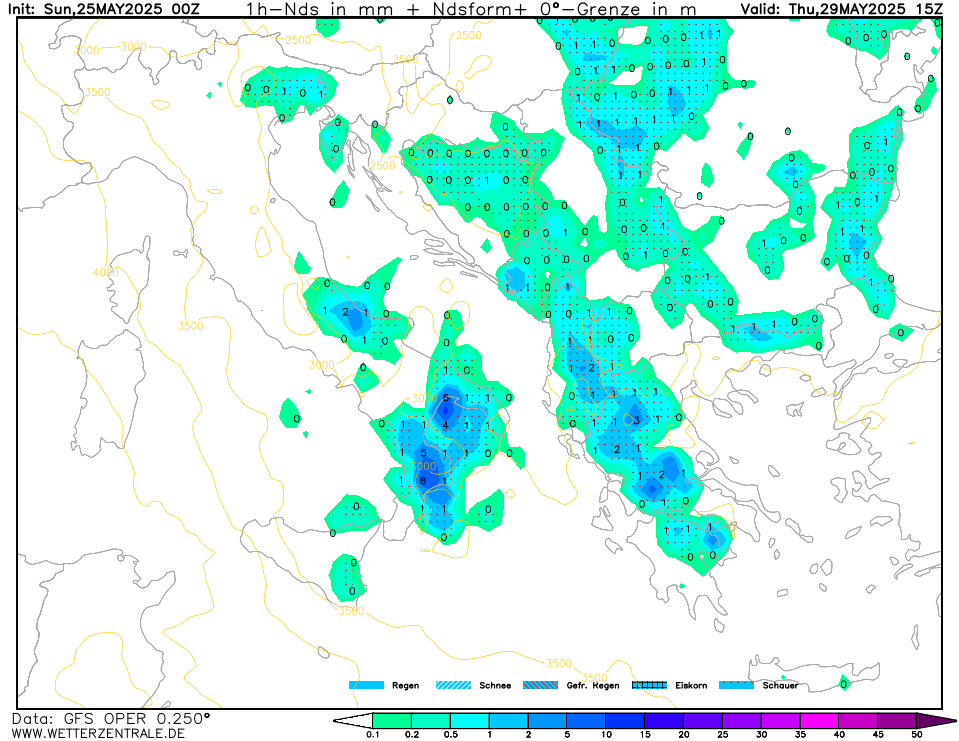This screenshot has height=741, width=959.
Task: Click magenta color bar segment between 35 and 40
Action: pos(820,721)
